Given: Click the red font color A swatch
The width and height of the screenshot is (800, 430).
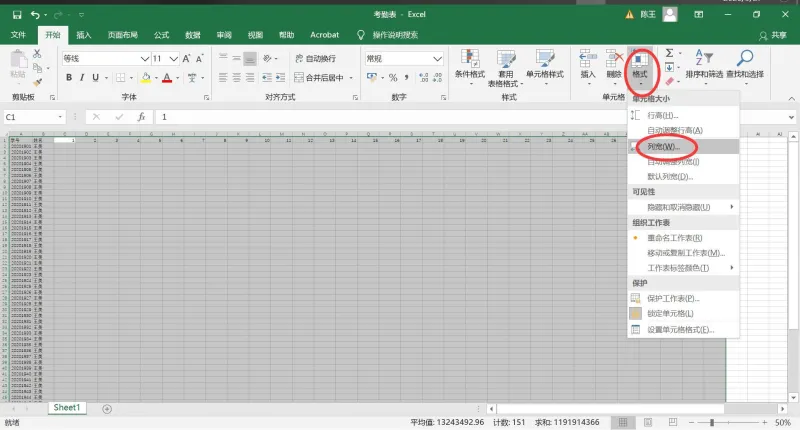Looking at the screenshot, I should point(167,78).
